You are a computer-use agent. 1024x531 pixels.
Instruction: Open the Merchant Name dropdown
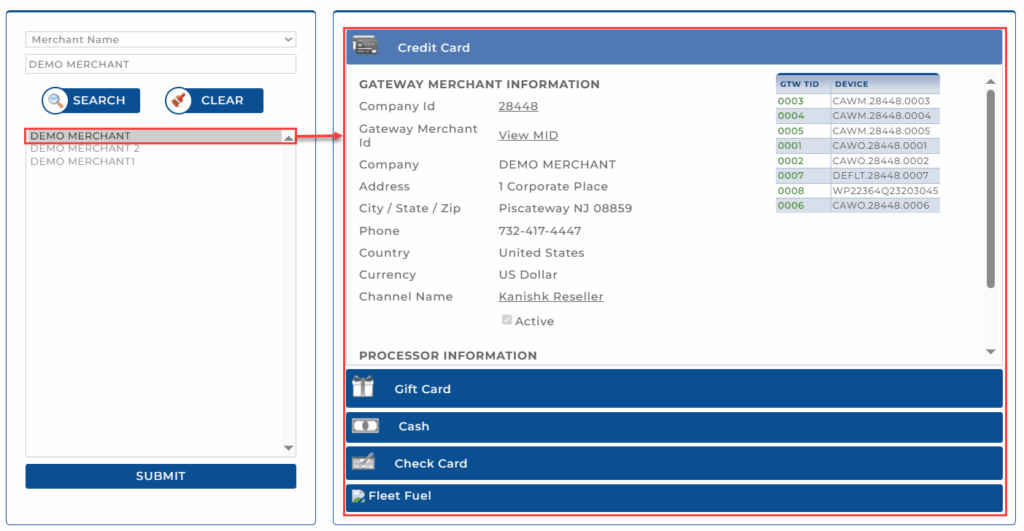(160, 40)
